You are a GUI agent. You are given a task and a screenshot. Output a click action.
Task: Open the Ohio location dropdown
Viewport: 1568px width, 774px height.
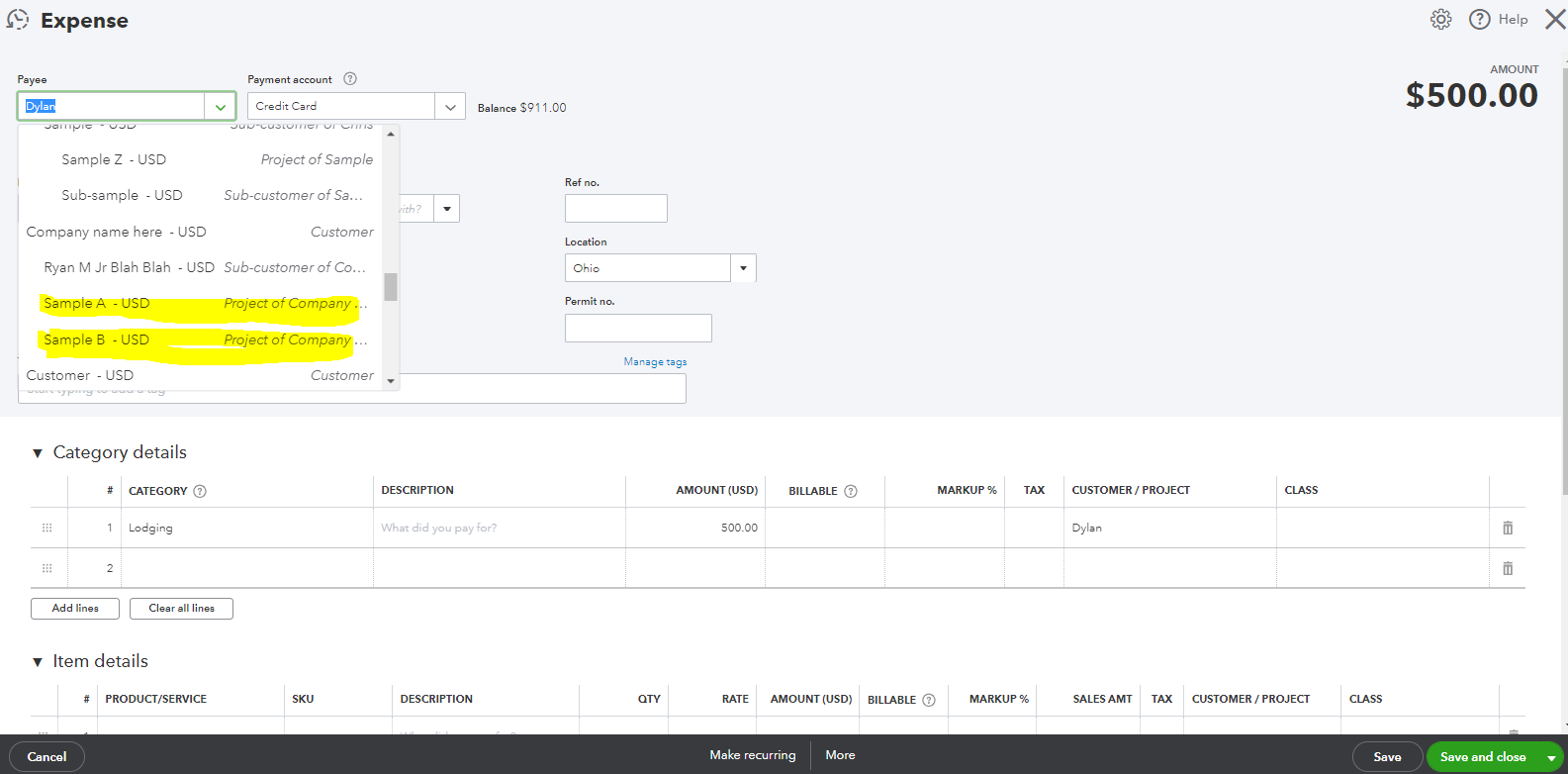tap(743, 268)
